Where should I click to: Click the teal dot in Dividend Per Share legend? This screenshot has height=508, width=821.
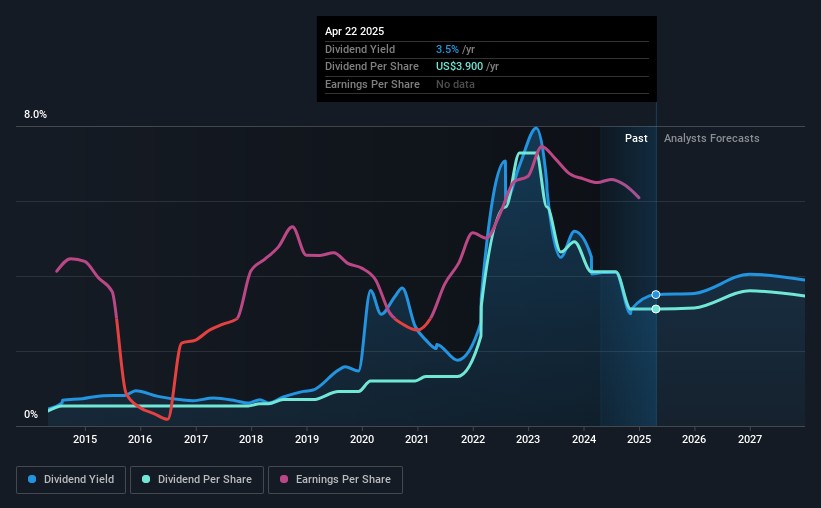(144, 480)
